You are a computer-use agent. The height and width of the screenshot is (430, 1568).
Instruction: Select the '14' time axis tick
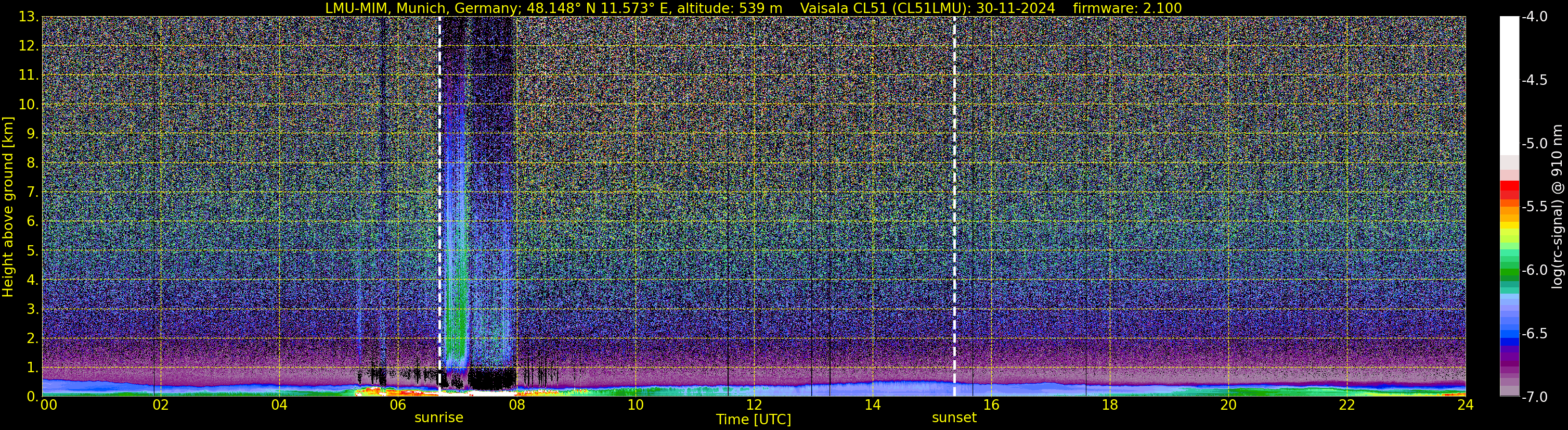(x=872, y=404)
